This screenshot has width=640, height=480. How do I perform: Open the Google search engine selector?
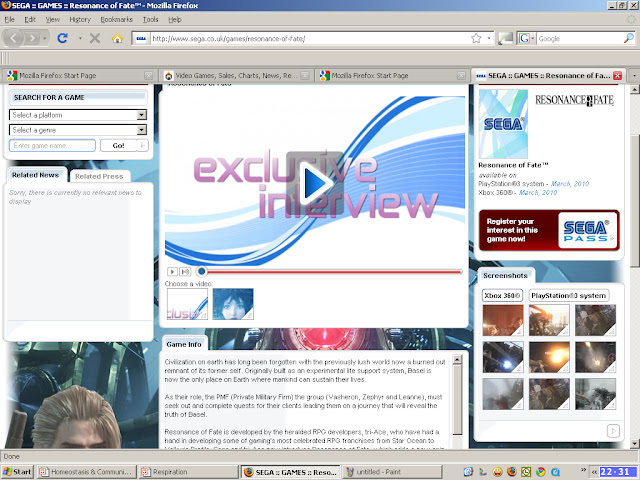click(526, 38)
